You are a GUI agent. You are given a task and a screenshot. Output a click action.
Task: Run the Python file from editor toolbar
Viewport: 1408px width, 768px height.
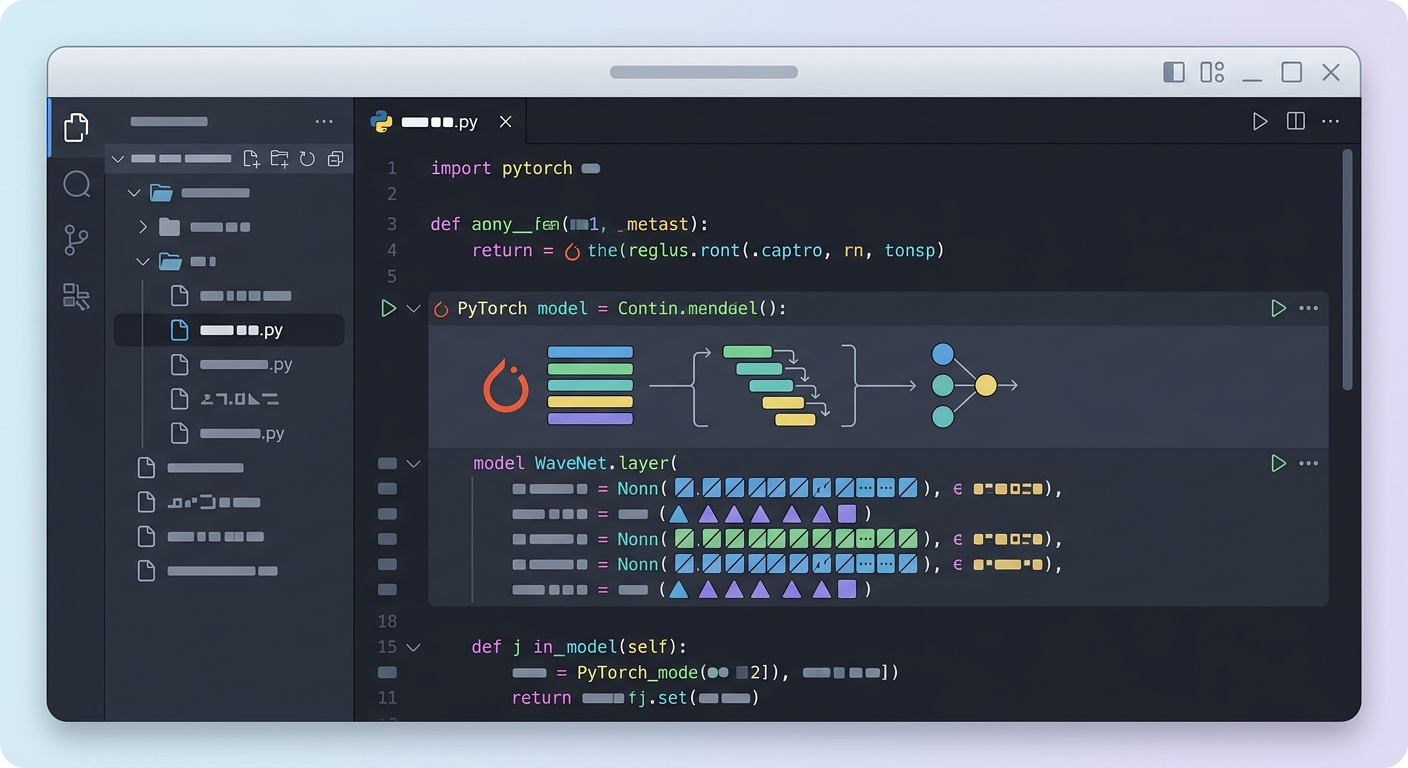pos(1260,121)
